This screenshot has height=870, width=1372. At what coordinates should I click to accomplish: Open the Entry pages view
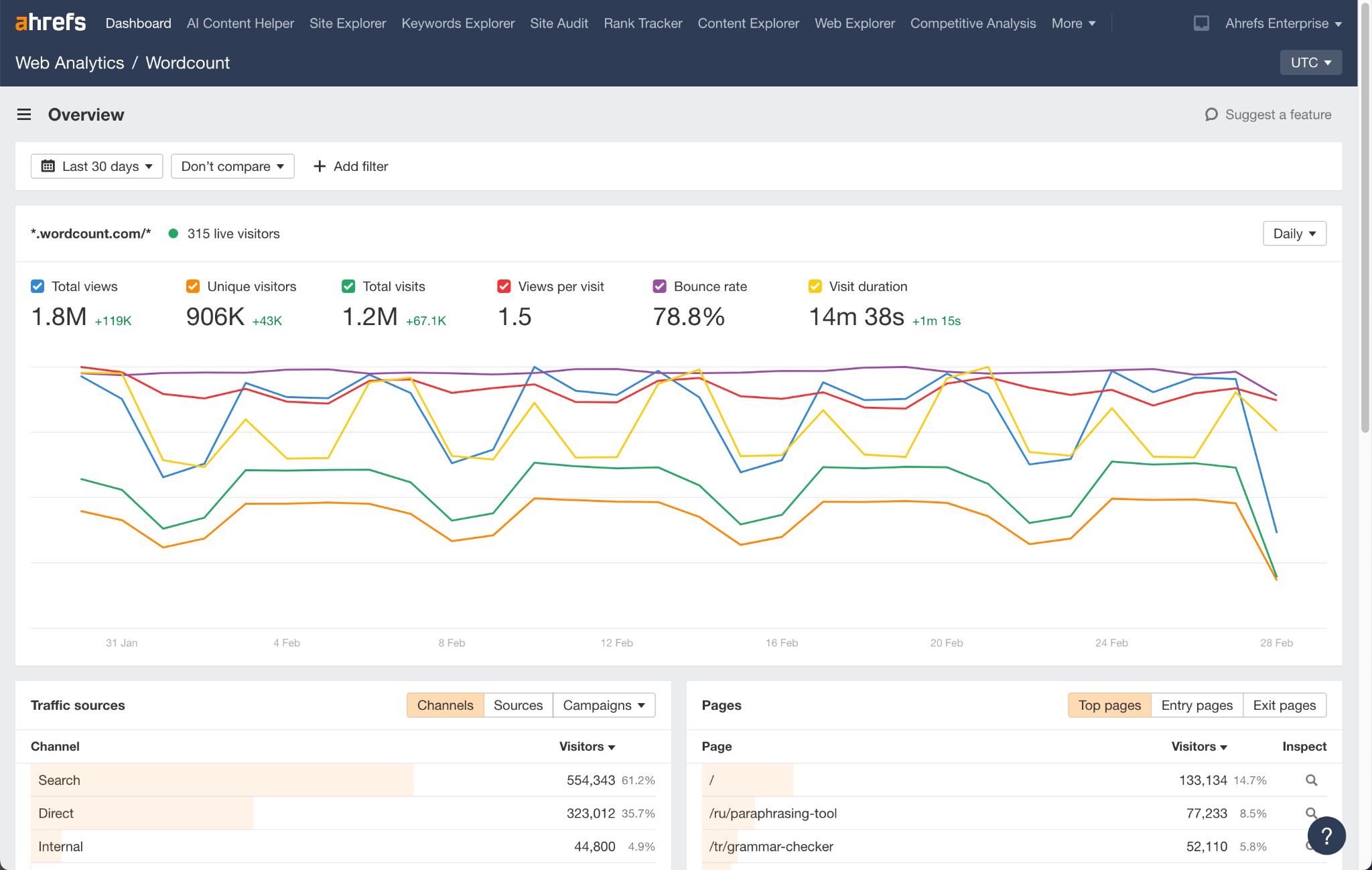point(1196,705)
